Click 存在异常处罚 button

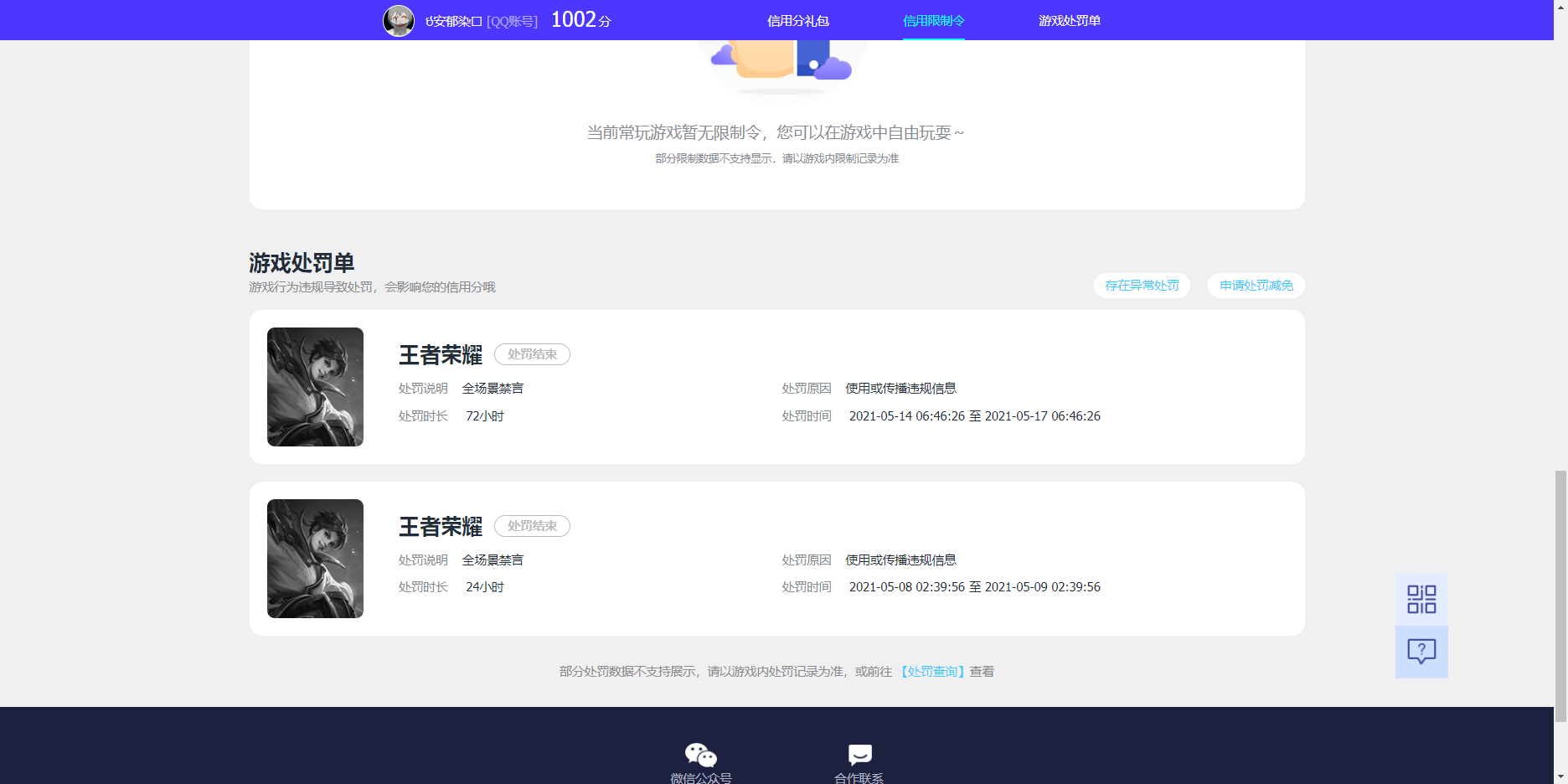[x=1142, y=286]
